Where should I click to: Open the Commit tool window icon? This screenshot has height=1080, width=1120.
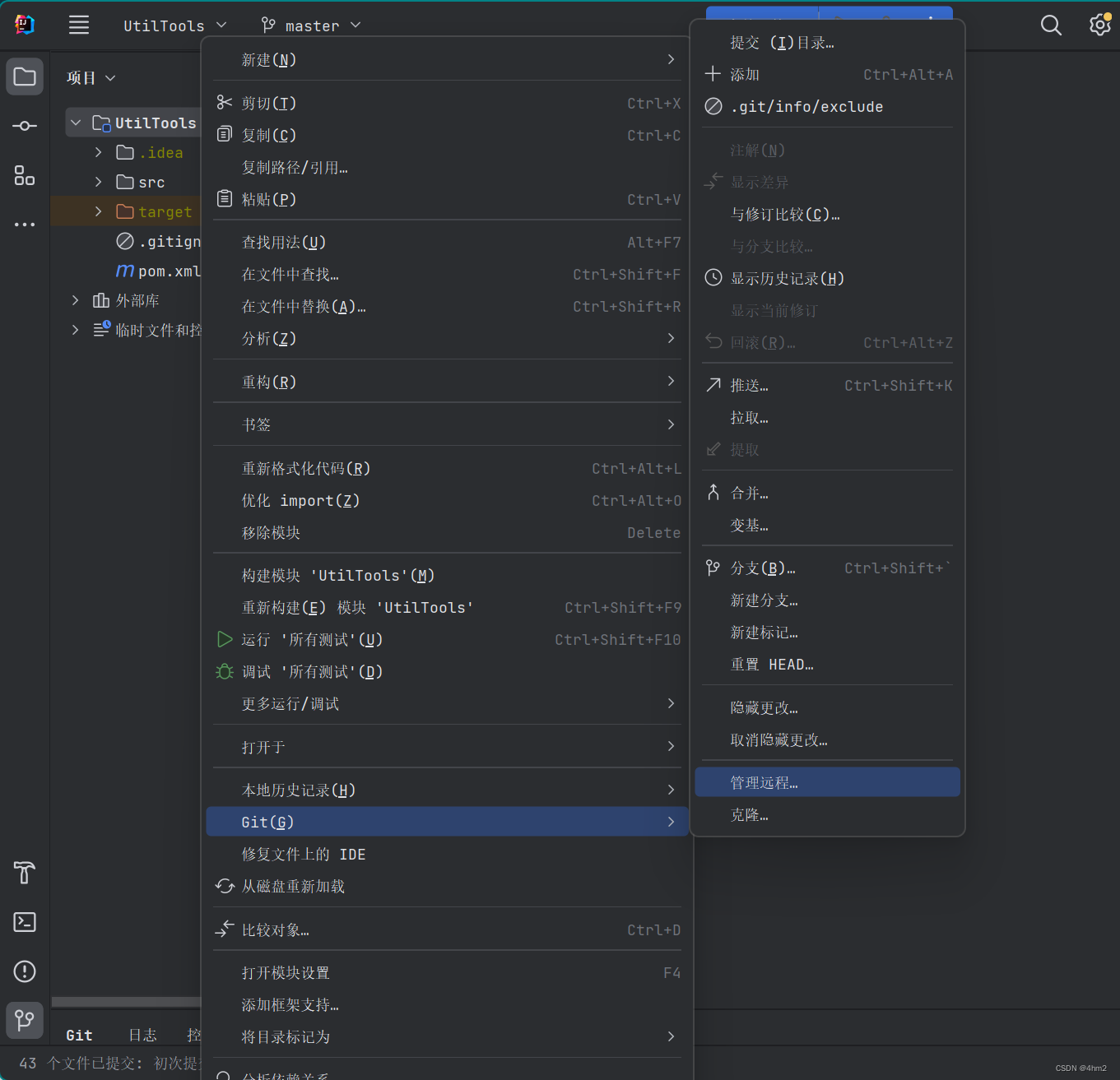(25, 126)
